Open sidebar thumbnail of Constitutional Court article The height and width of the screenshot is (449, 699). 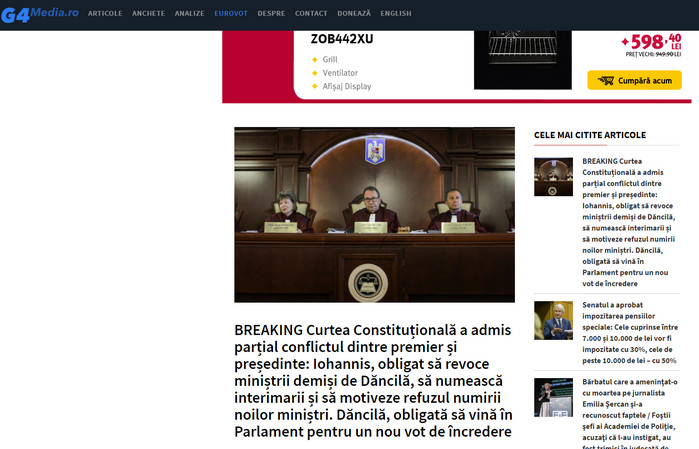[553, 177]
